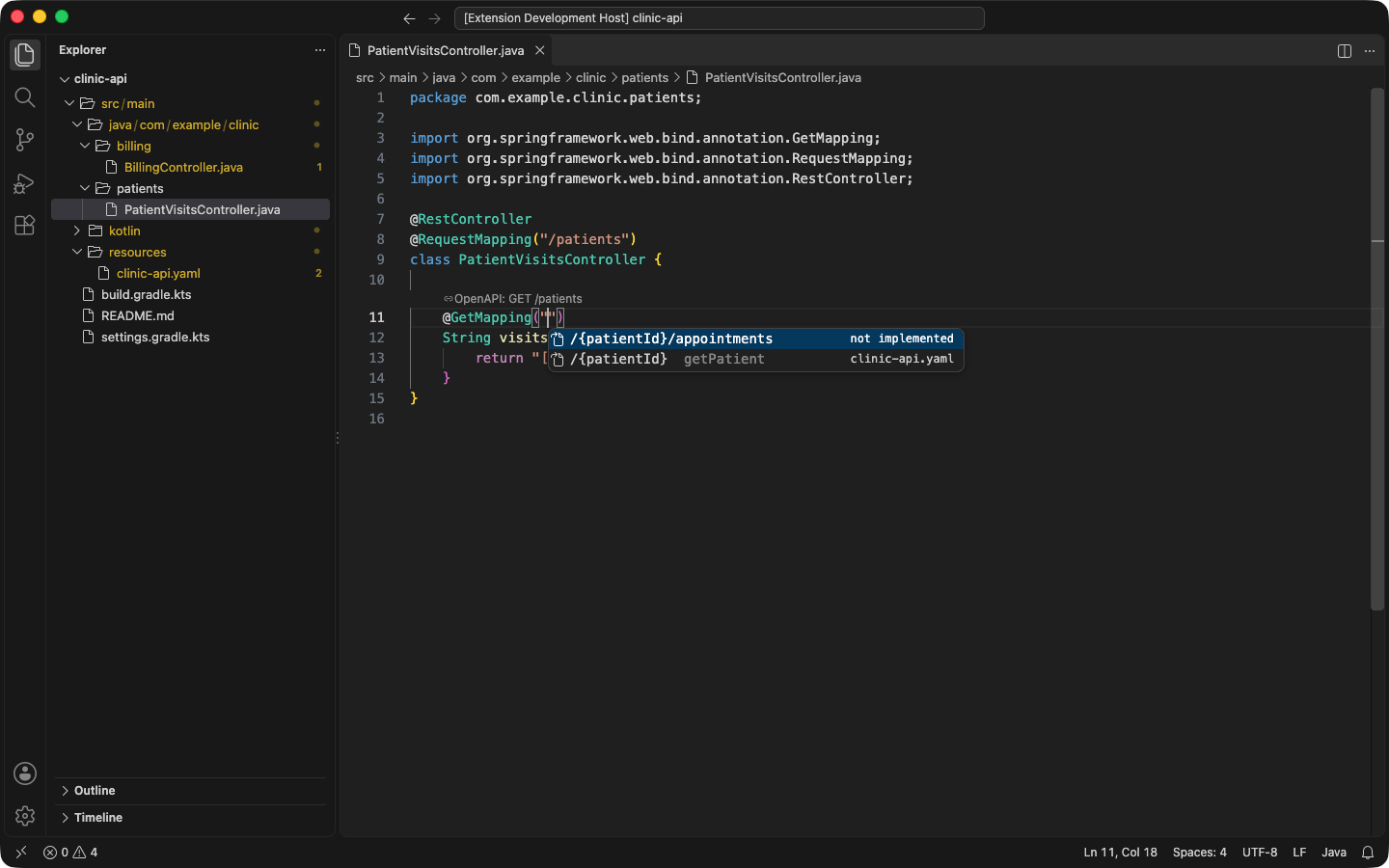1389x868 pixels.
Task: Close the PatientVisitsController.java tab
Action: point(540,50)
